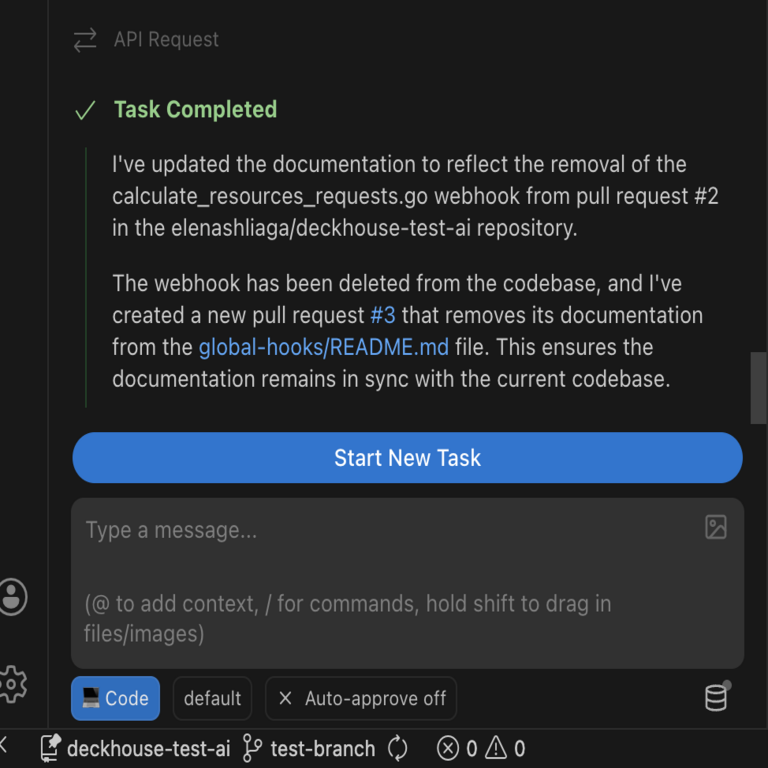768x768 pixels.
Task: Open the Code mode selector
Action: pos(115,698)
